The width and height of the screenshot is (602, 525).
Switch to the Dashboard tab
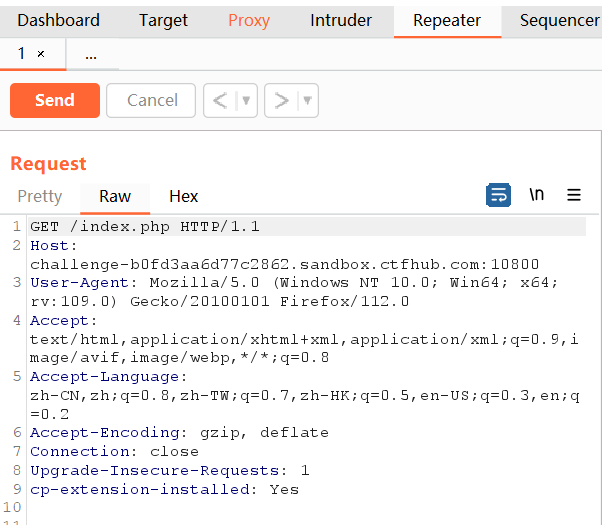59,20
